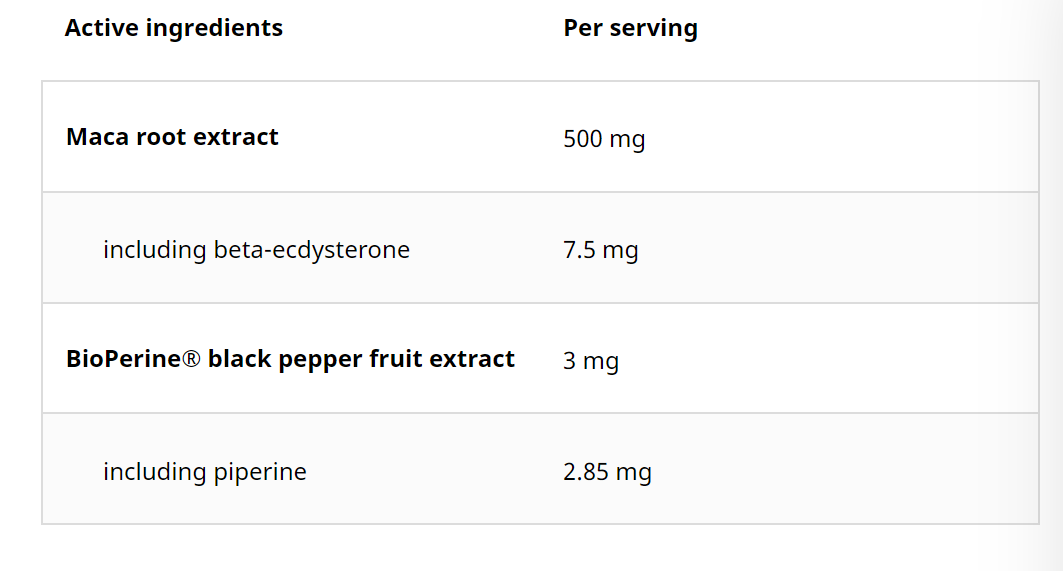Click the 7.5 mg value
This screenshot has width=1063, height=571.
click(x=601, y=250)
